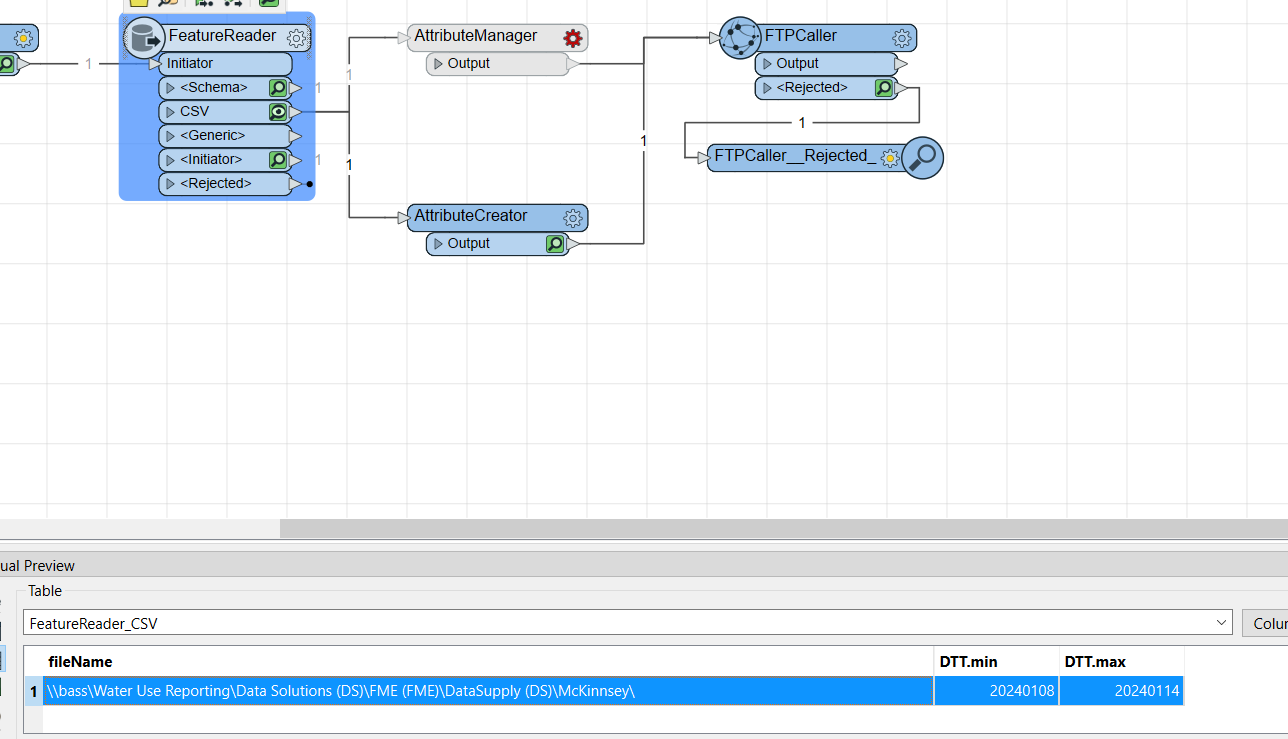Inspect cached features on <Initiator> port
The height and width of the screenshot is (739, 1288).
click(x=278, y=160)
